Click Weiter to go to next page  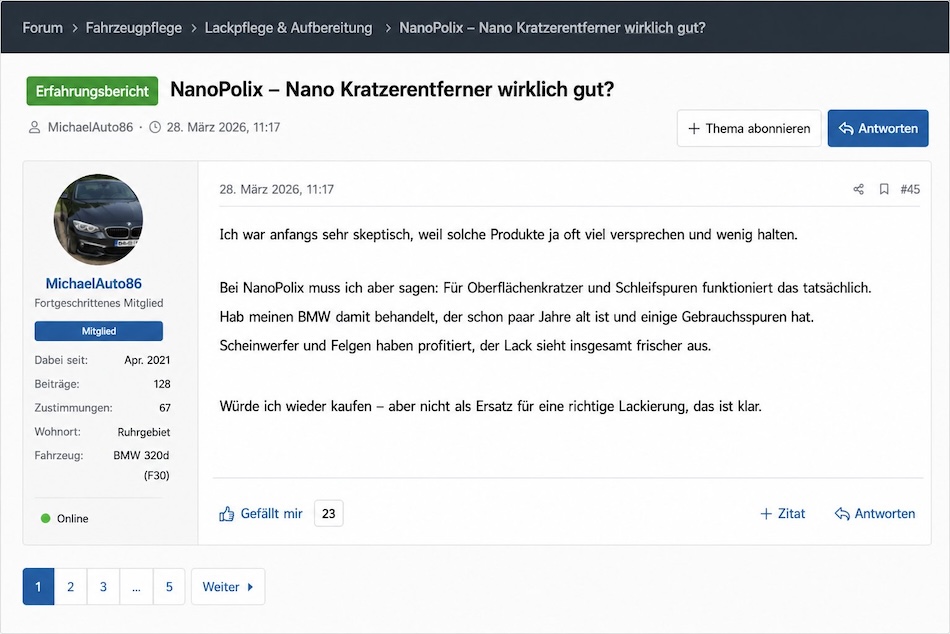[228, 587]
